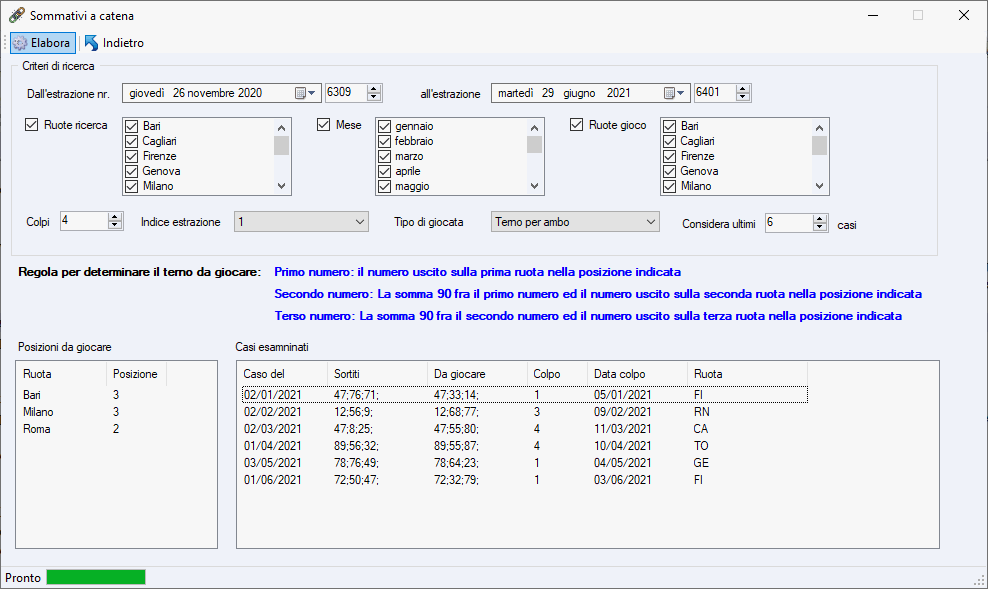The image size is (988, 589).
Task: Click the Sortiti value 78;76;49;
Action: (356, 463)
